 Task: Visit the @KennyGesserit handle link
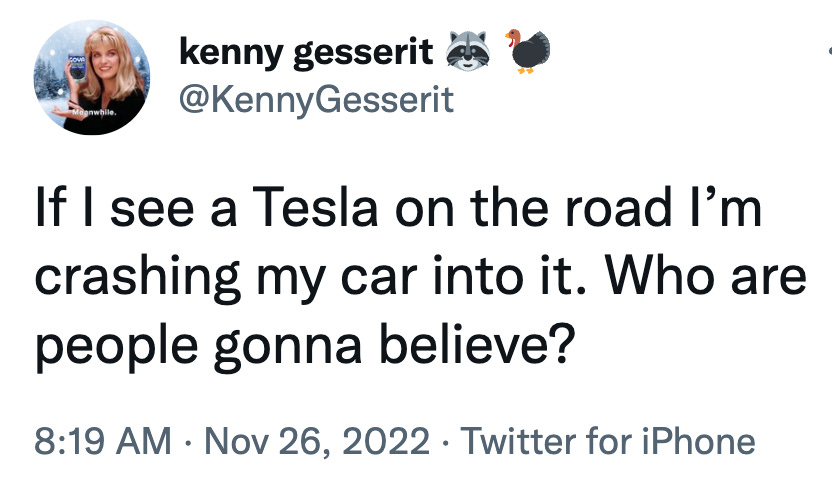click(x=317, y=100)
